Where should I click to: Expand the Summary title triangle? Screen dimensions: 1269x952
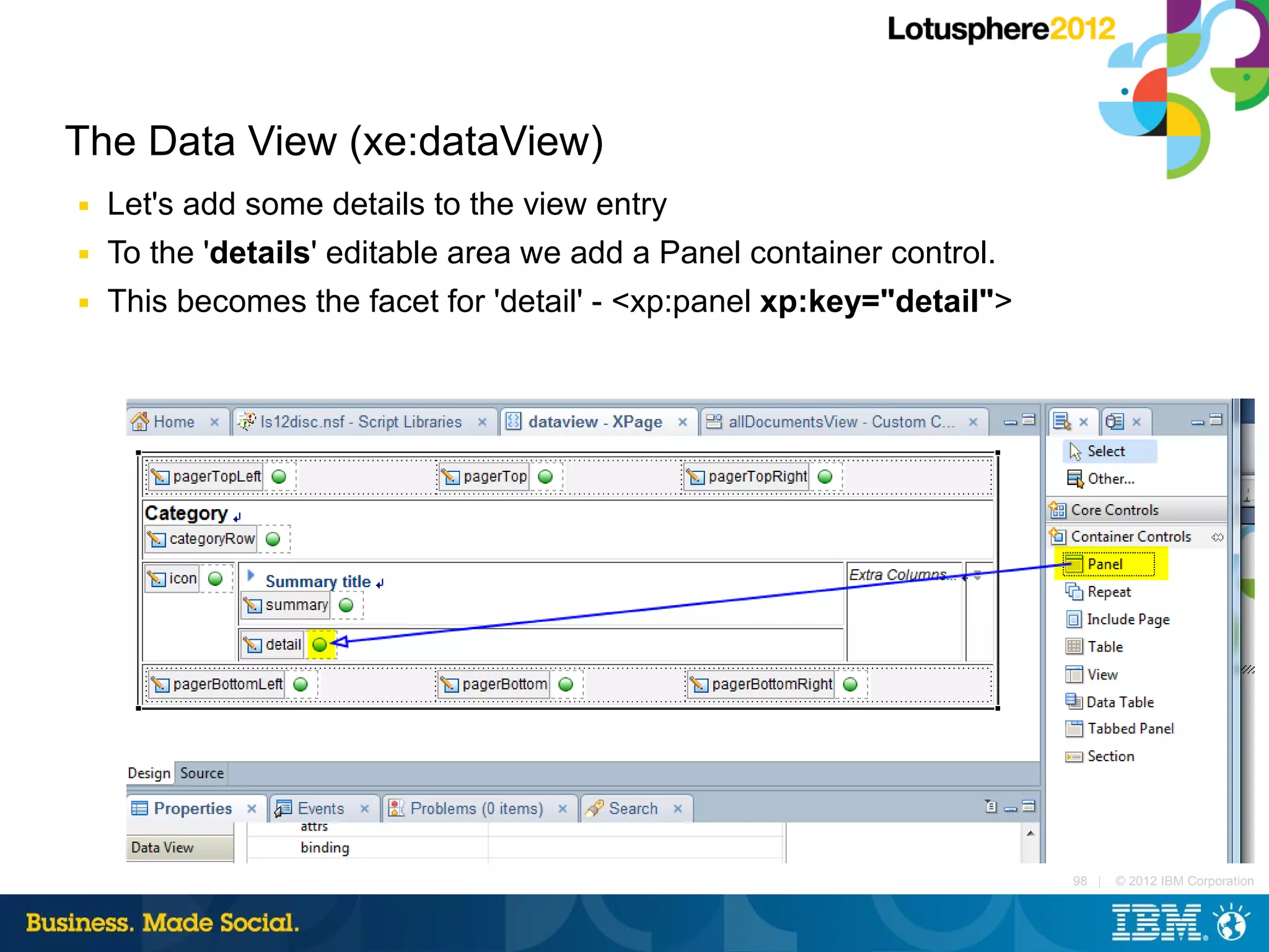[251, 575]
